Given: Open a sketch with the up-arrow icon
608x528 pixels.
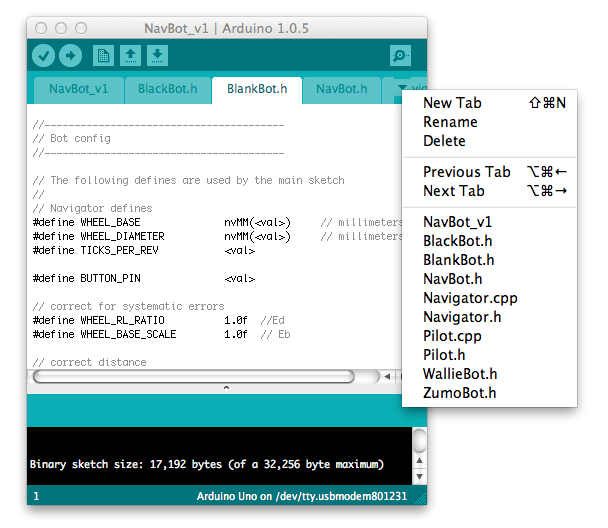Looking at the screenshot, I should 130,55.
